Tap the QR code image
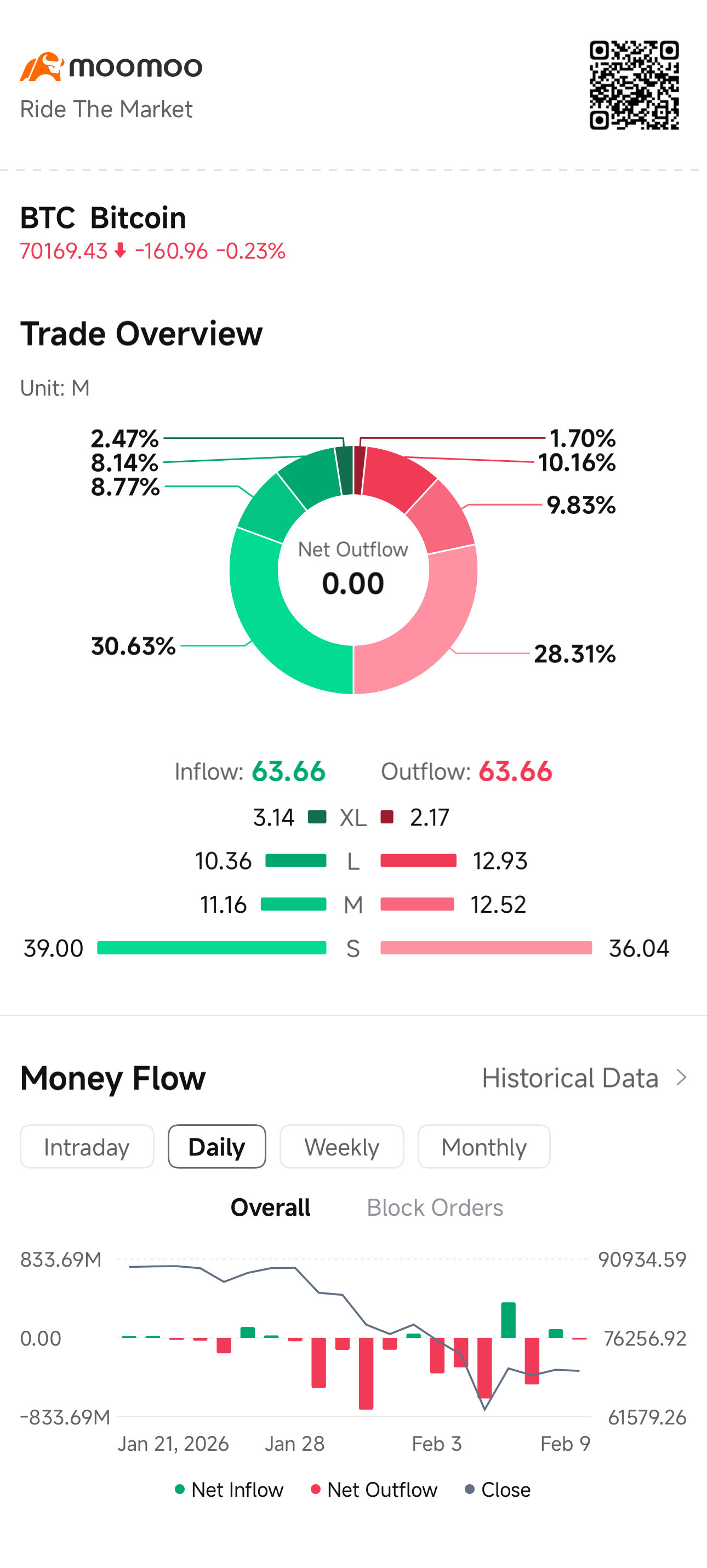707x1568 pixels. pos(634,85)
